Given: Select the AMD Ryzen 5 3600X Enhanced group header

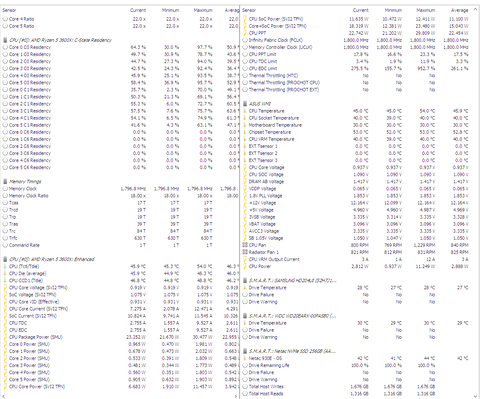Looking at the screenshot, I should (120, 259).
